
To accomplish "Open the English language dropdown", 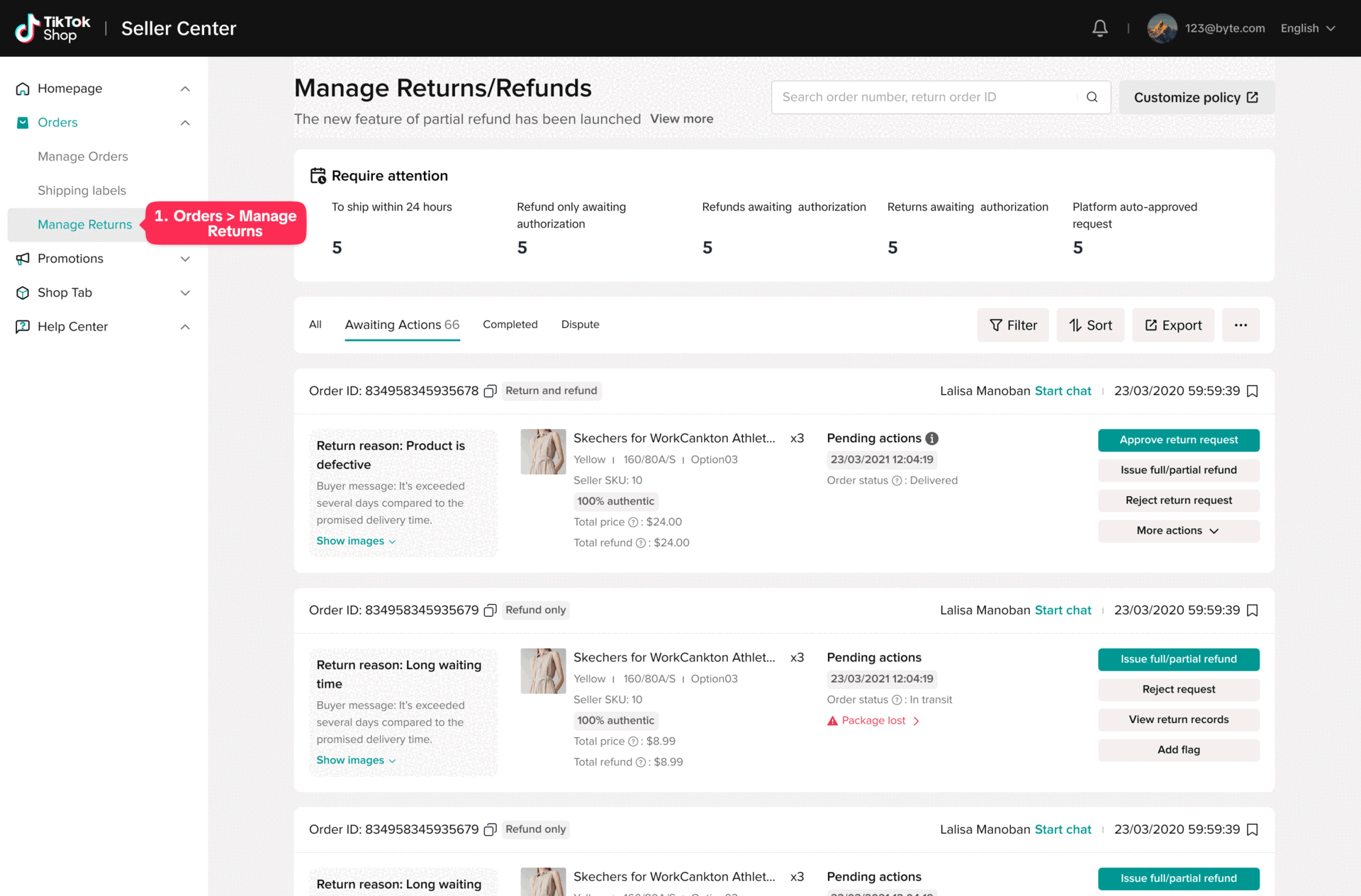I will [1308, 28].
